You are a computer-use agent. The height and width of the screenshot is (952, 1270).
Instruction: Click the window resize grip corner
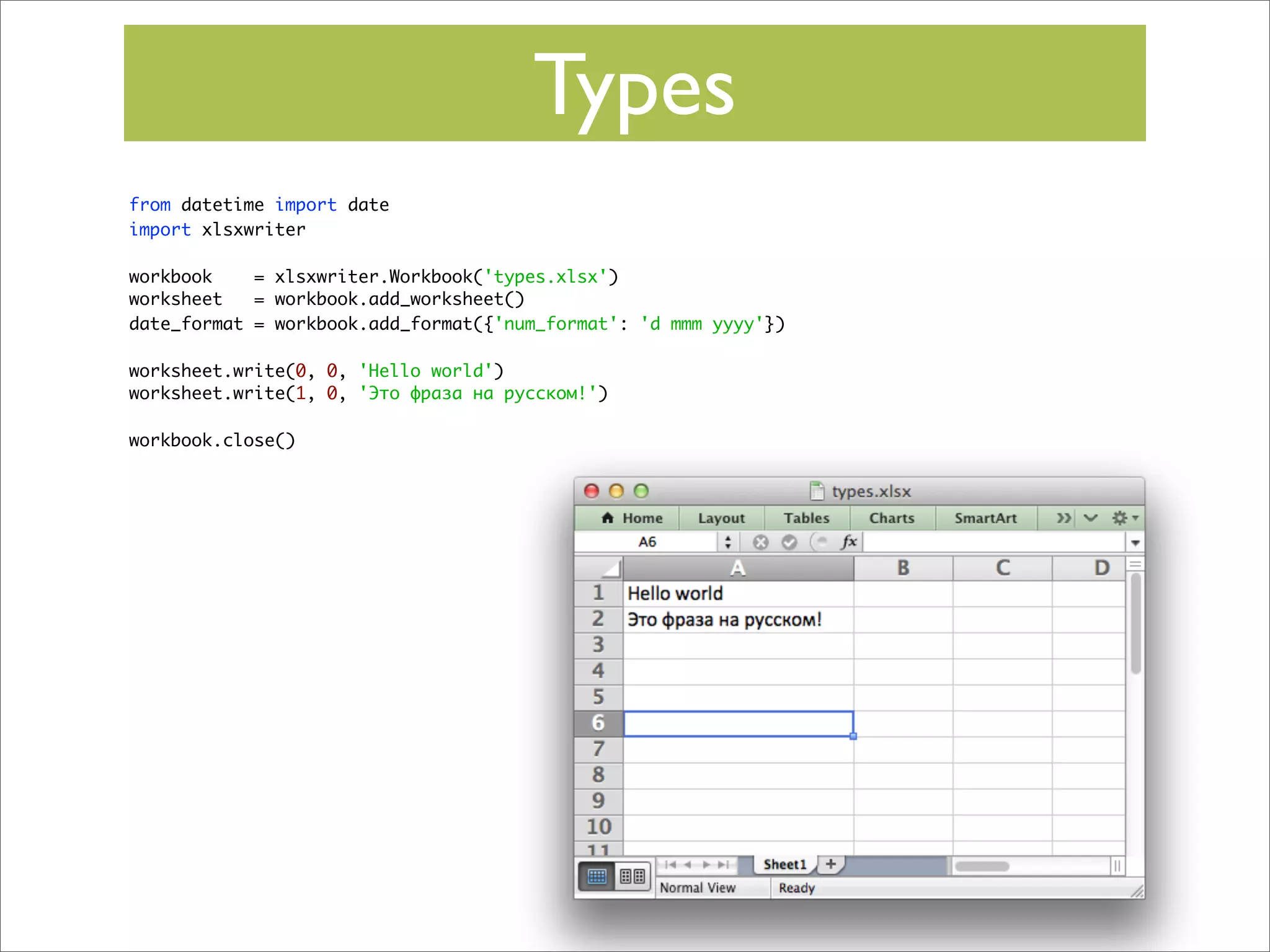(x=1137, y=891)
